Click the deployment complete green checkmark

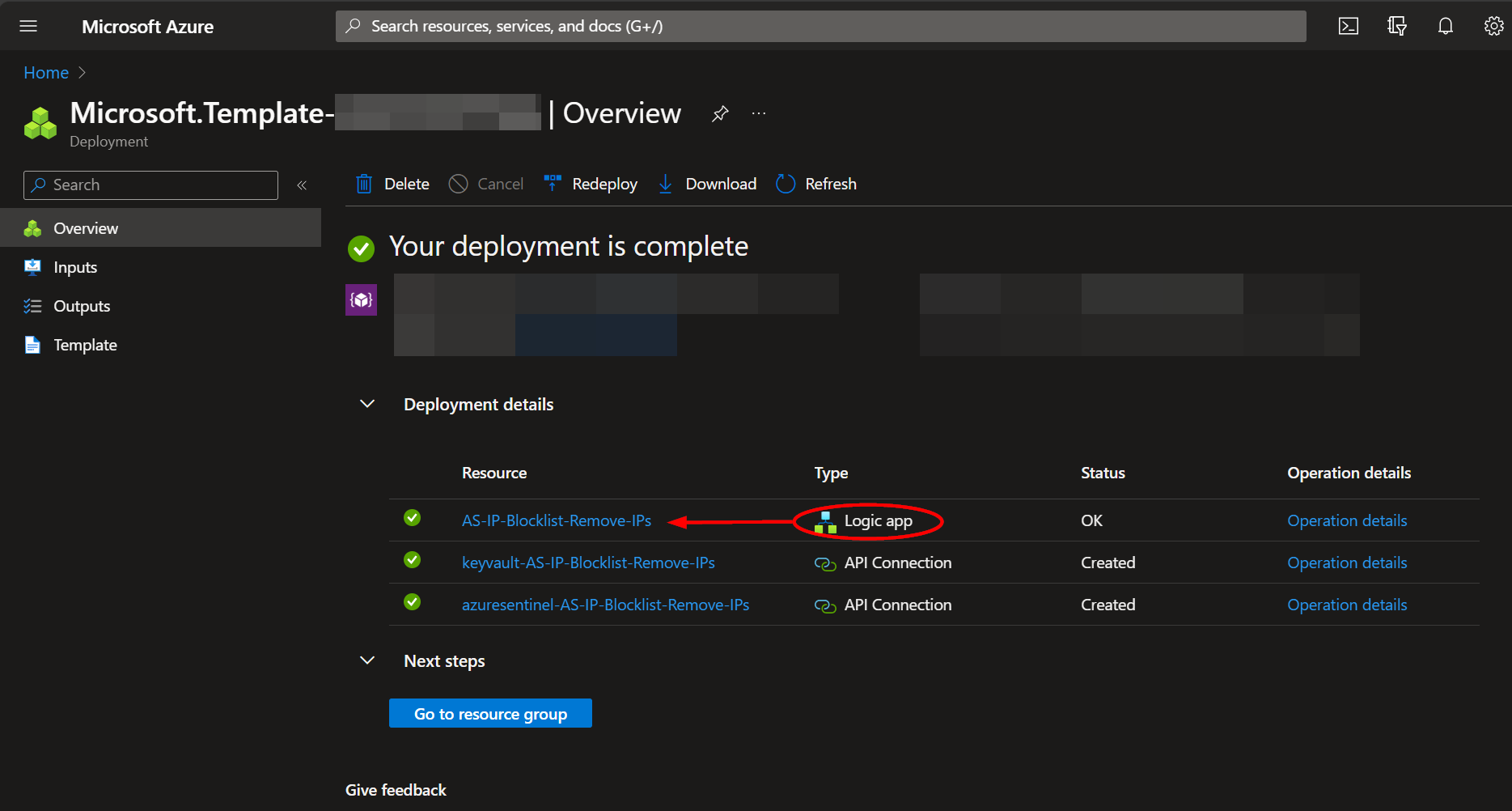(x=361, y=248)
